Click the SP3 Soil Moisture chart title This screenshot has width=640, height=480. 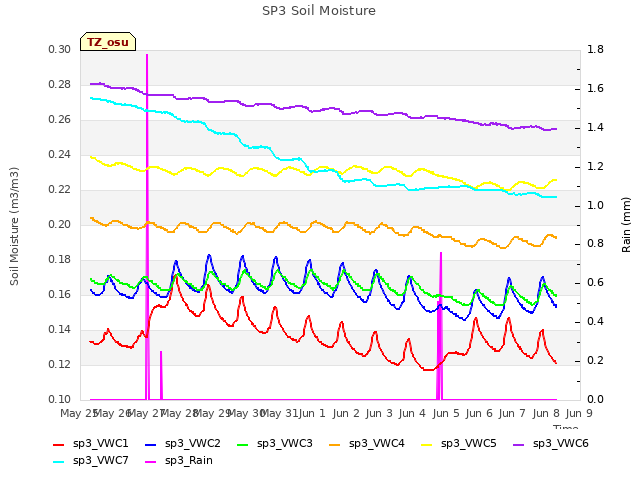319,11
